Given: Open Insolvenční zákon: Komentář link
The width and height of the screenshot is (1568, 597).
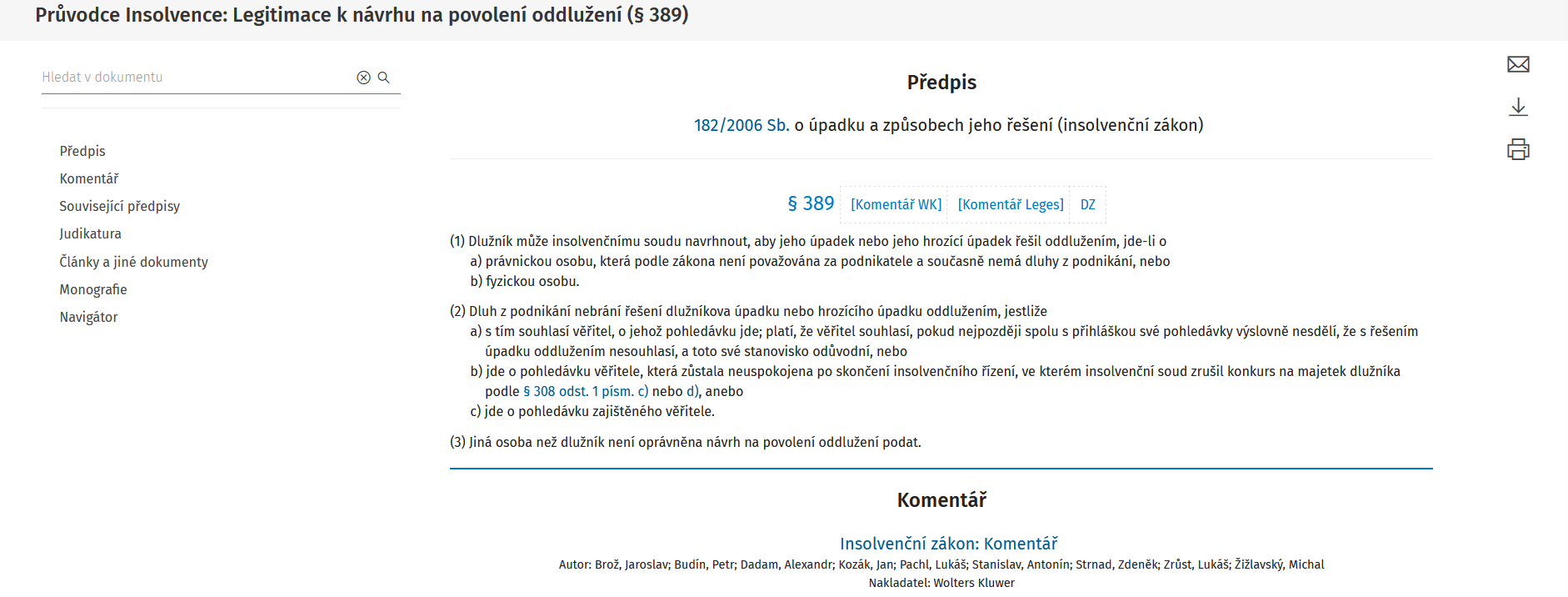Looking at the screenshot, I should click(948, 544).
